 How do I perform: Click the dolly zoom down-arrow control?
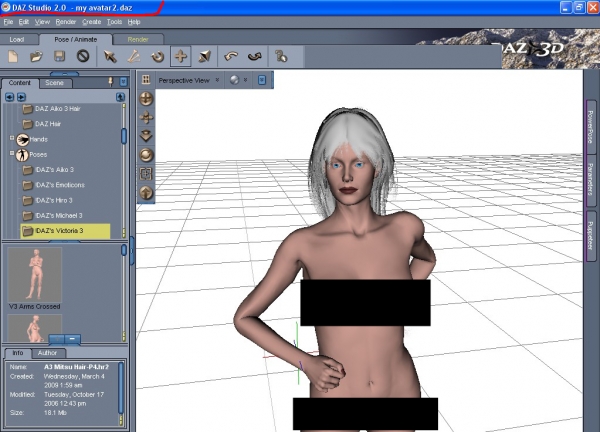tap(146, 136)
